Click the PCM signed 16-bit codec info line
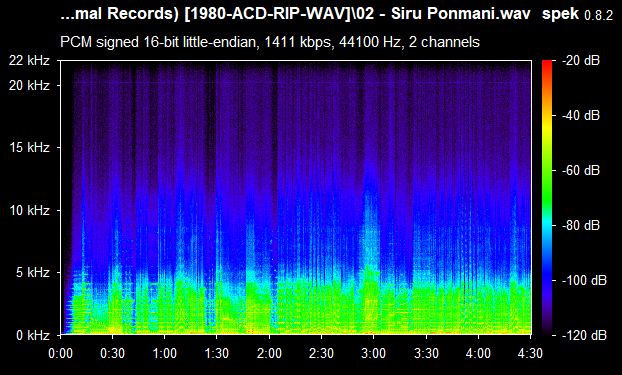Viewport: 622px width, 375px height. coord(270,42)
